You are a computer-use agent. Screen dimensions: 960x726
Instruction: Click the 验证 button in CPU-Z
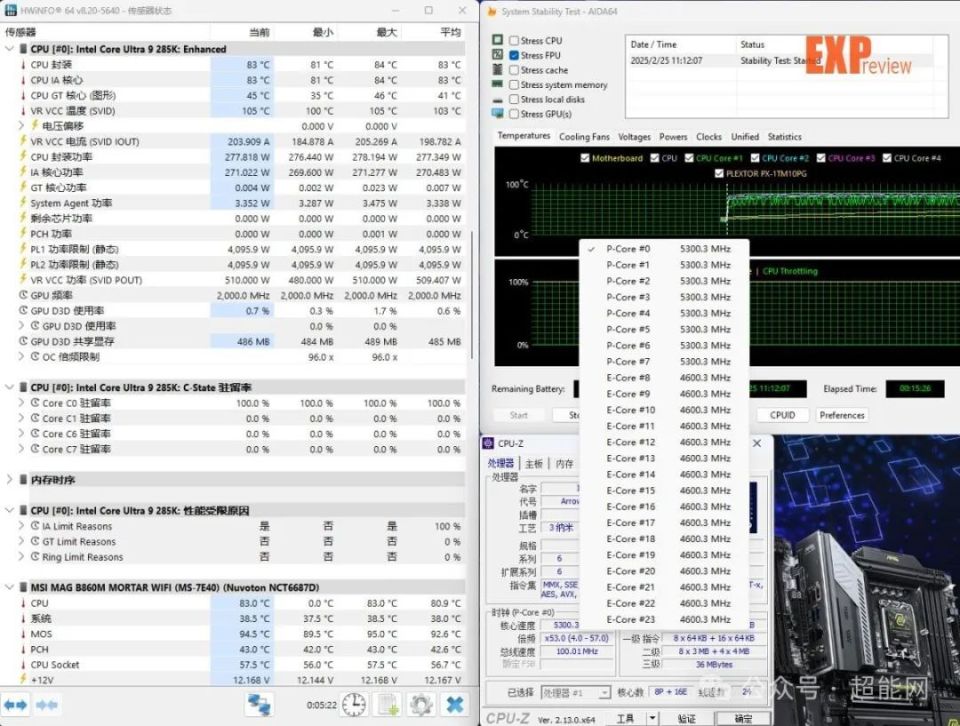(686, 719)
